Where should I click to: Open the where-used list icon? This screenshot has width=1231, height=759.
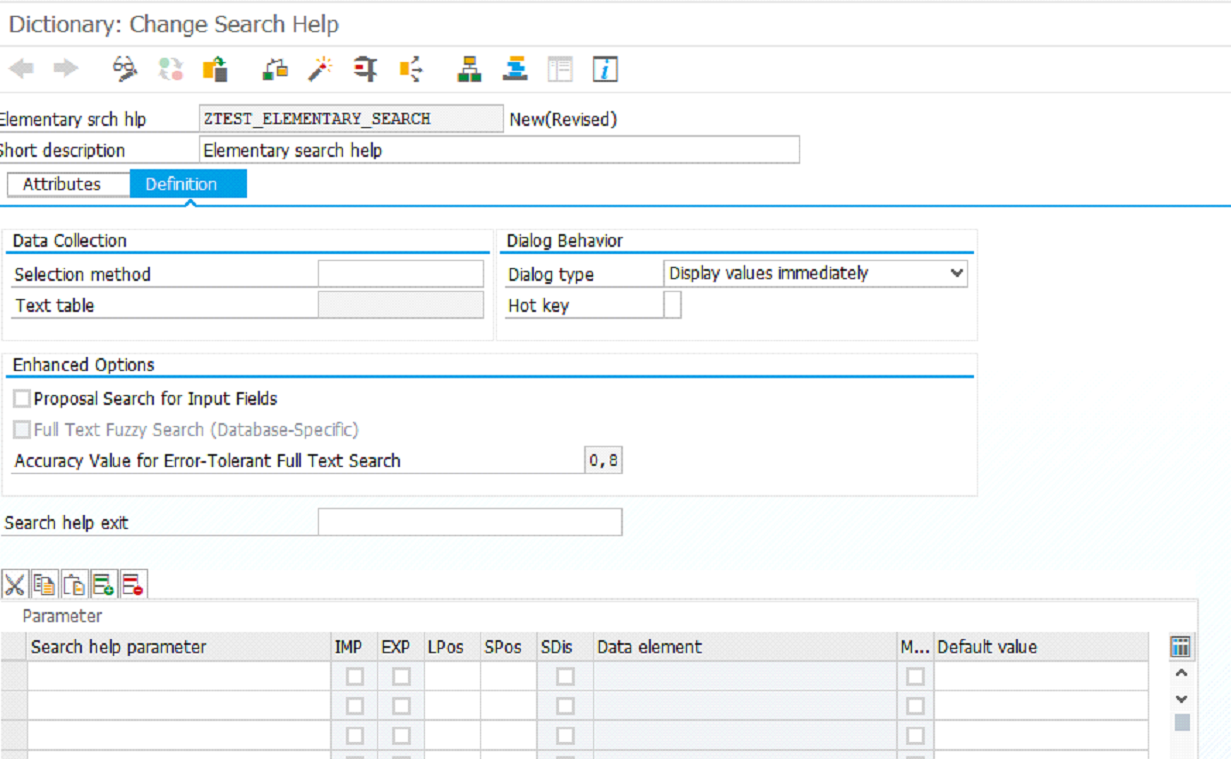[x=410, y=69]
